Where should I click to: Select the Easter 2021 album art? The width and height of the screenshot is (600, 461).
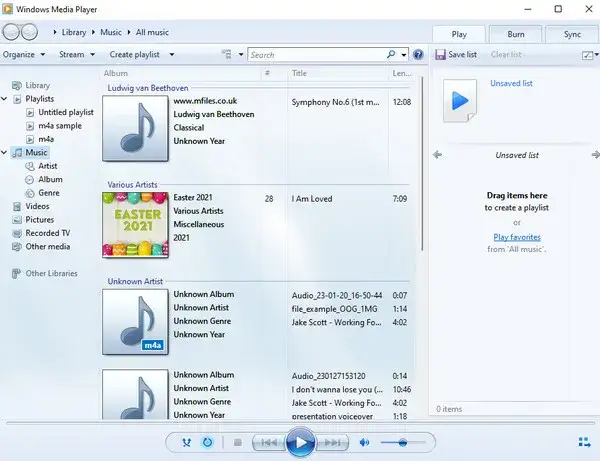[135, 225]
